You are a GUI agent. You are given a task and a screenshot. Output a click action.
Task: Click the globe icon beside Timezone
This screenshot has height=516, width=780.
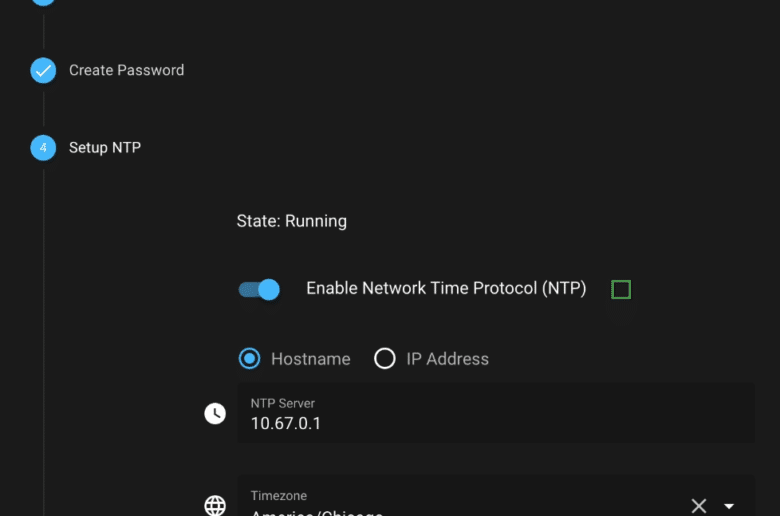point(215,506)
